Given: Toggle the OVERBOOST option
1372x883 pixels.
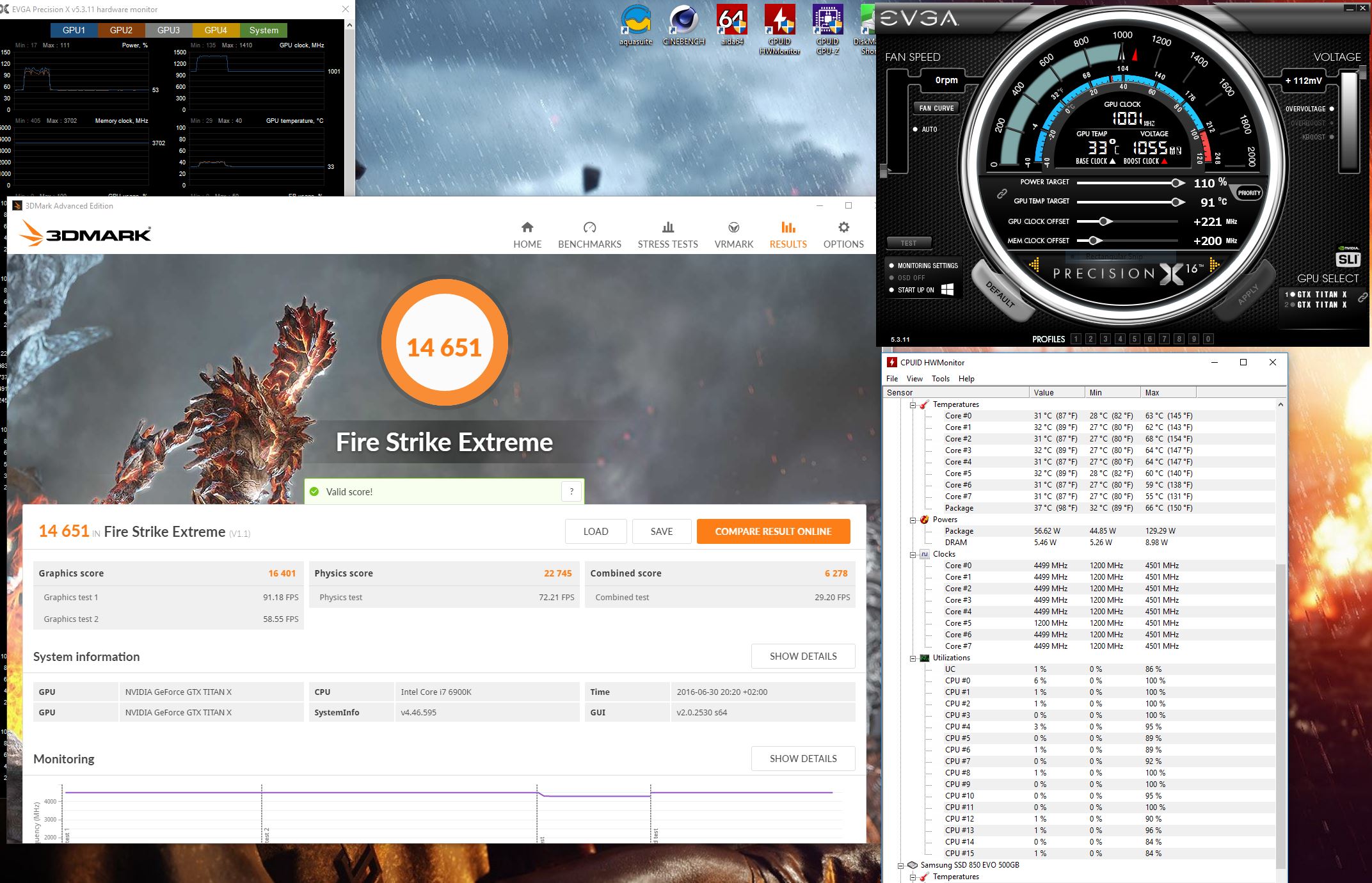Looking at the screenshot, I should (1312, 123).
